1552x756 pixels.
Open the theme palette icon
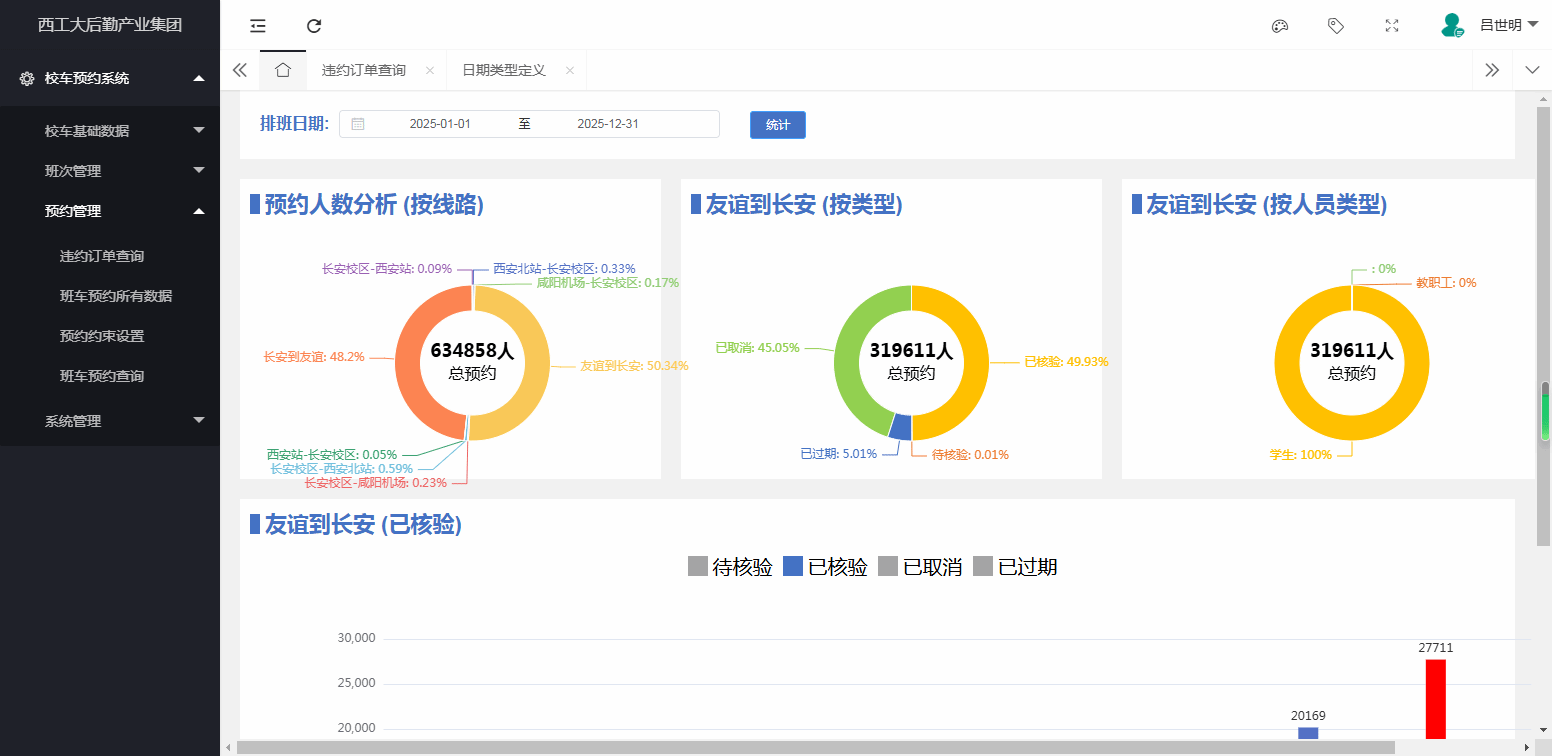click(x=1279, y=26)
